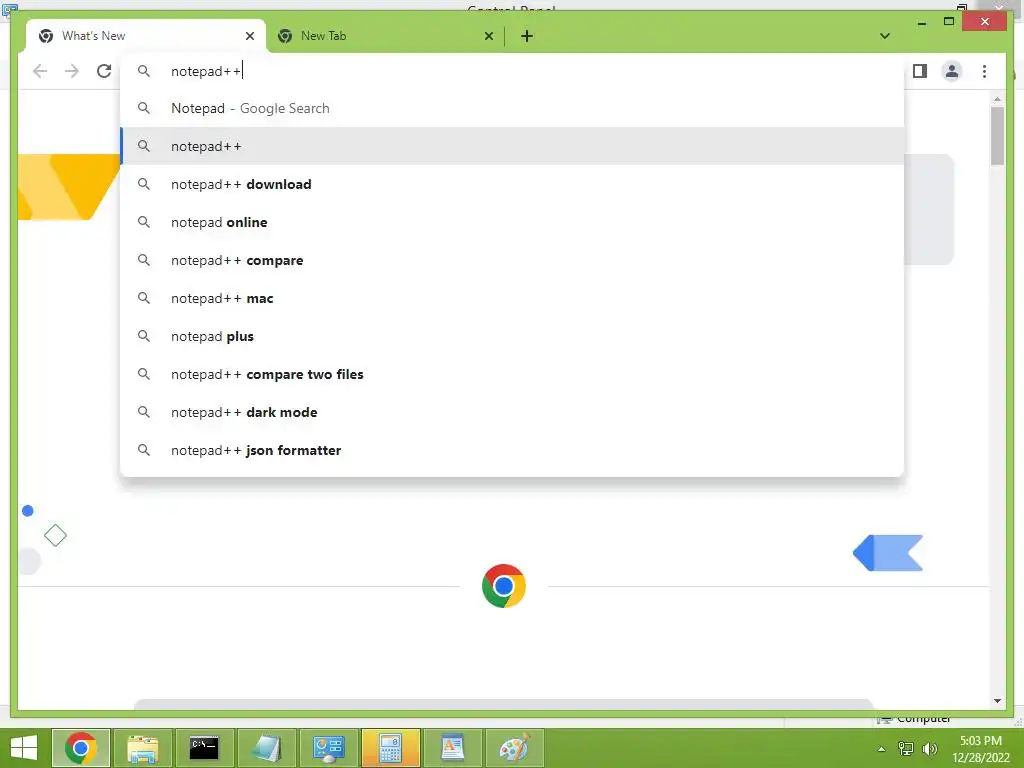Image resolution: width=1024 pixels, height=768 pixels.
Task: Choose notepad plus suggestion
Action: 512,336
